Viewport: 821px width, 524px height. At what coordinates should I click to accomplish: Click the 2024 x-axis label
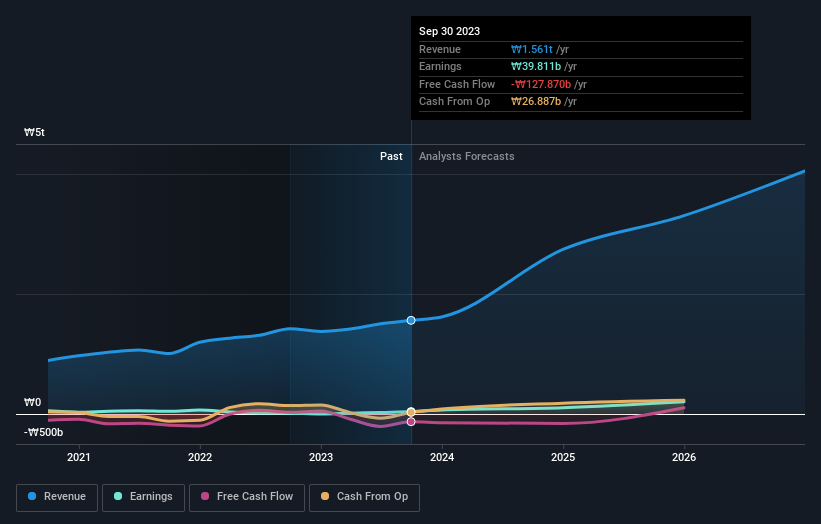pyautogui.click(x=442, y=458)
